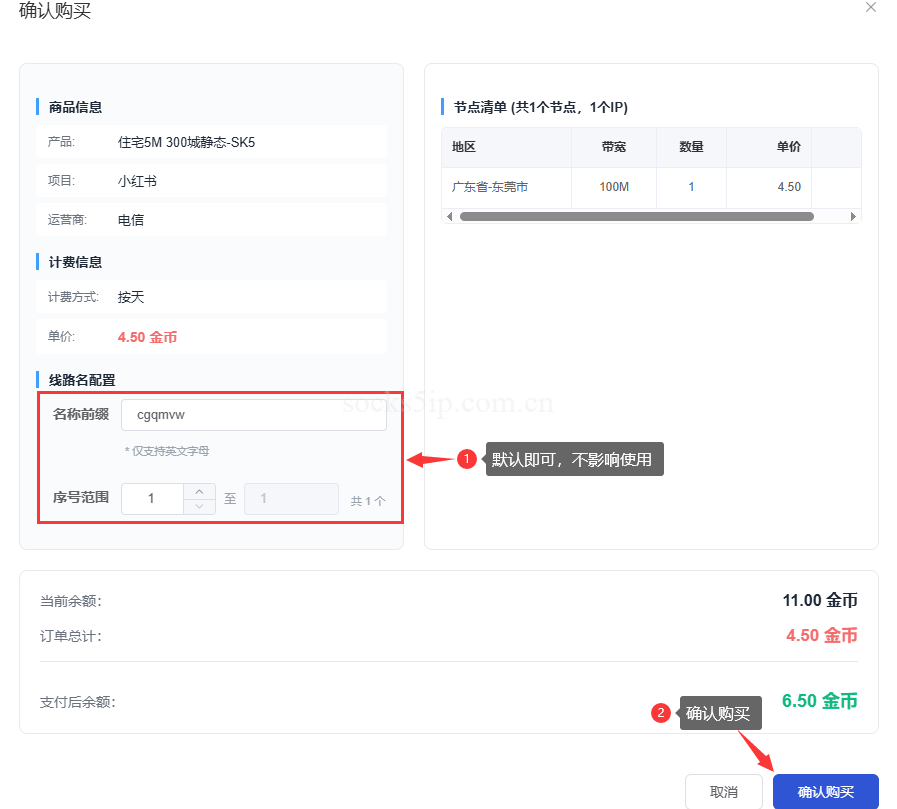Click the name prefix field containing cgqmvw
This screenshot has width=897, height=809.
pos(253,414)
